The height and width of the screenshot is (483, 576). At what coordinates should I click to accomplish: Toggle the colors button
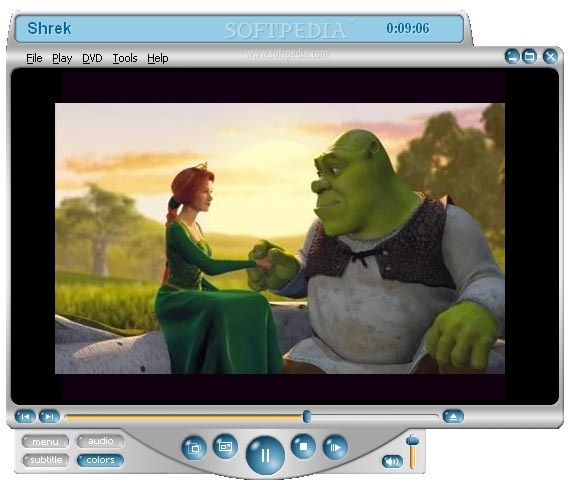click(x=100, y=460)
